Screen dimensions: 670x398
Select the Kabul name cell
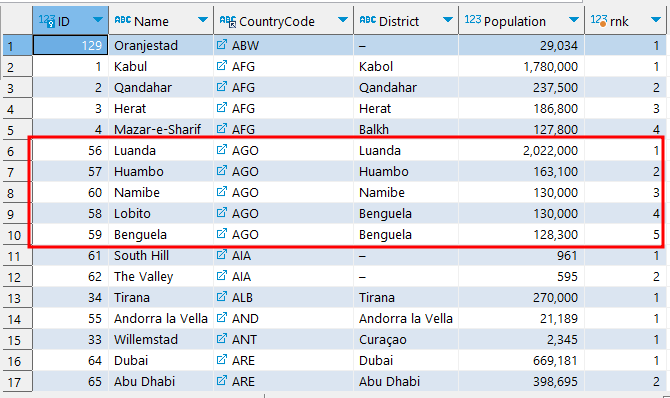point(161,66)
